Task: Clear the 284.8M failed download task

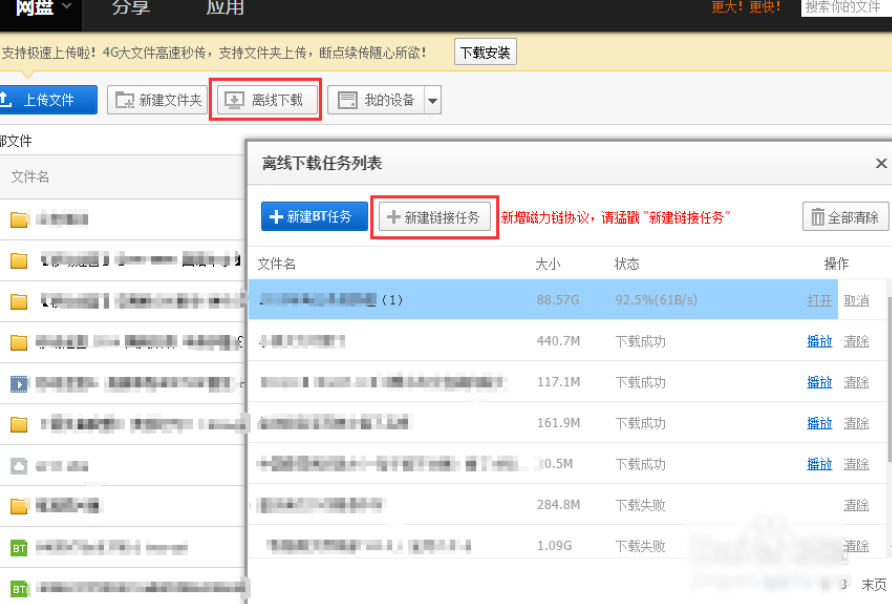Action: coord(856,505)
